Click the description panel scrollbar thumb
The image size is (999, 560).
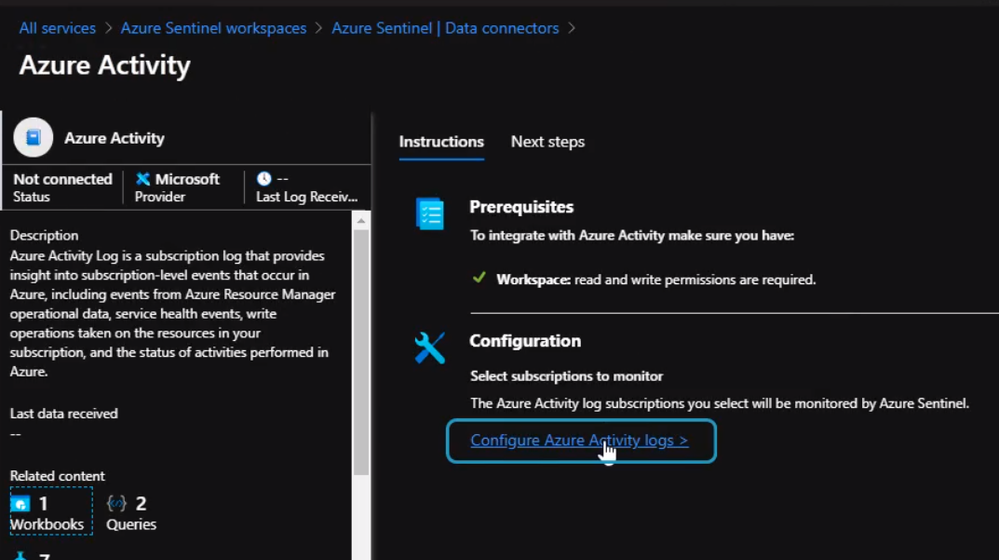(x=361, y=350)
